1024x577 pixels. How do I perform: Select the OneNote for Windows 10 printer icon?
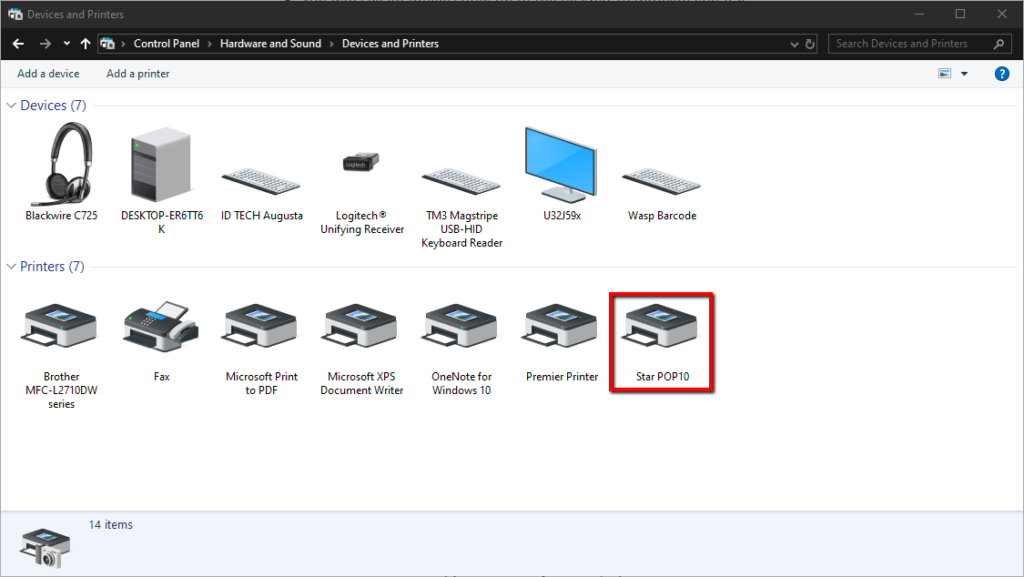[x=461, y=327]
